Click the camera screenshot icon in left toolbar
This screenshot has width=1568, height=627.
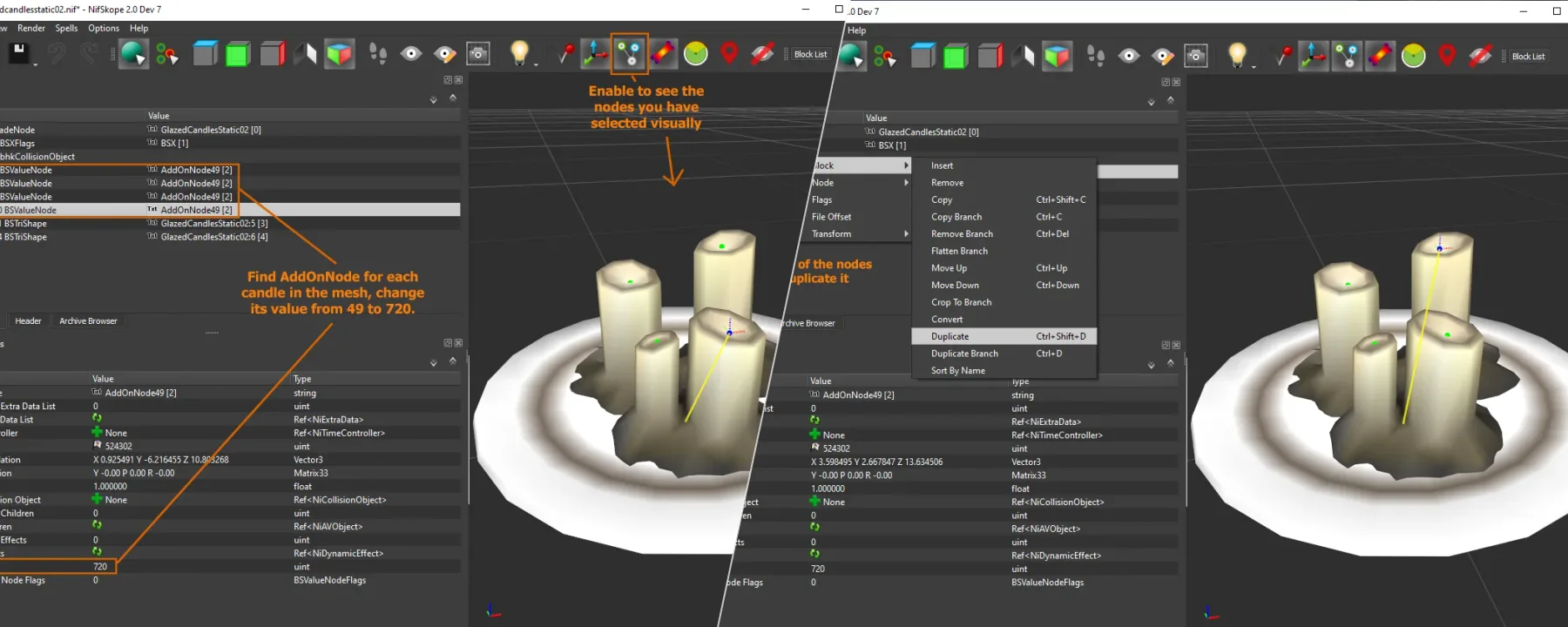click(x=478, y=54)
